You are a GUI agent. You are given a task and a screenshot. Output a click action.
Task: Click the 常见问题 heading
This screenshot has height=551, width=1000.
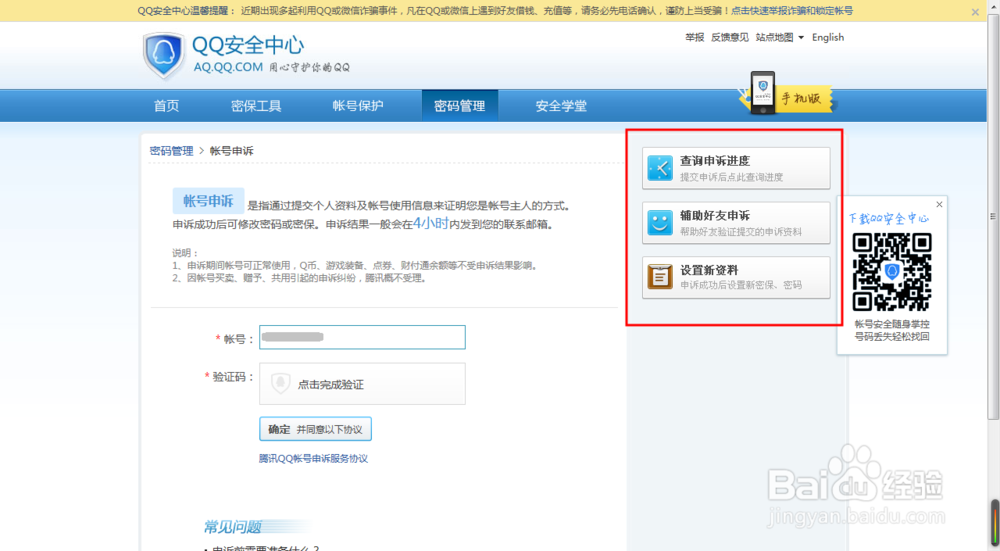[x=233, y=527]
